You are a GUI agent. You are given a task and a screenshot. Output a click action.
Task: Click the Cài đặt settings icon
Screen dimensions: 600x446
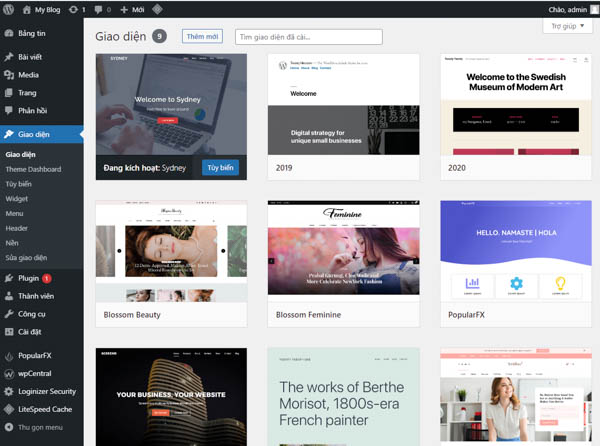(x=9, y=332)
